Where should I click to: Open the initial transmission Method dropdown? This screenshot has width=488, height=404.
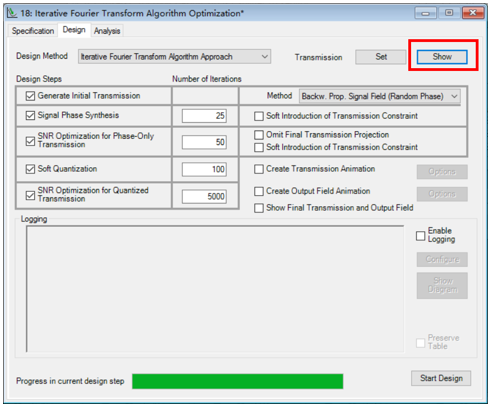tap(380, 96)
